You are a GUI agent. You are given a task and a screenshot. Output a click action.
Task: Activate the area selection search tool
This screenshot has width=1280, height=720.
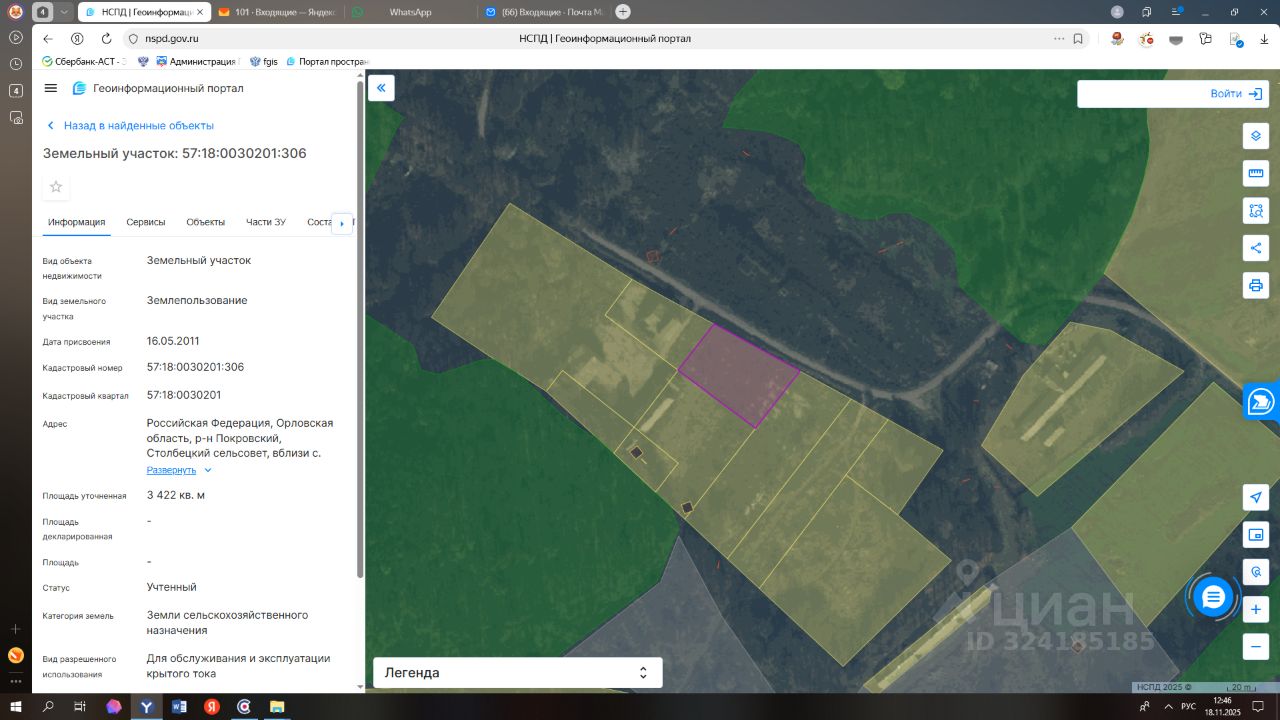(1256, 211)
